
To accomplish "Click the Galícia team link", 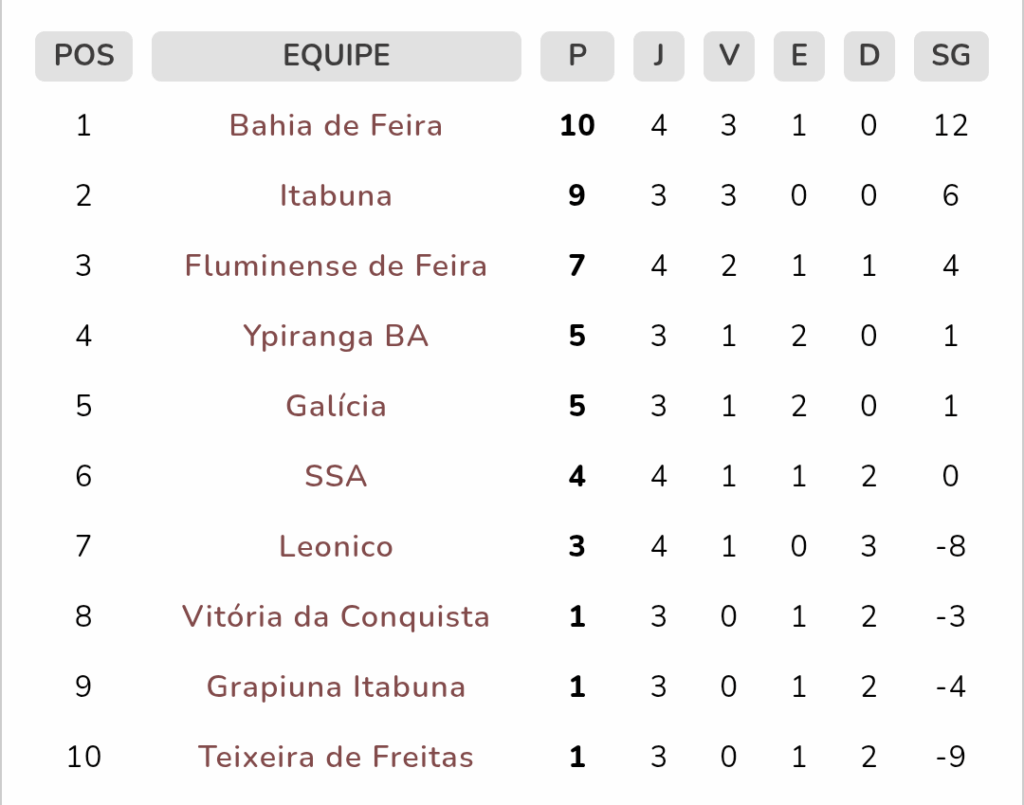I will click(x=336, y=406).
